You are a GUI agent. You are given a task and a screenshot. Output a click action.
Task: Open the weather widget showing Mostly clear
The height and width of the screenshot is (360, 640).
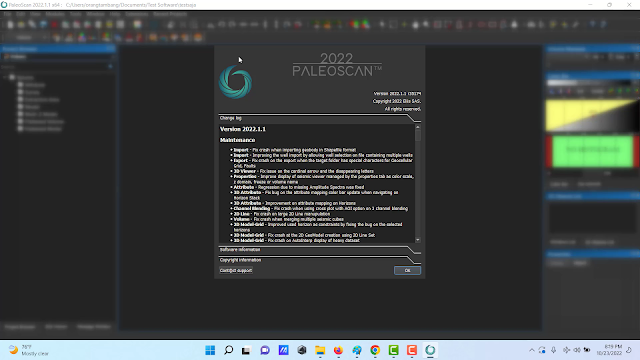tap(29, 350)
